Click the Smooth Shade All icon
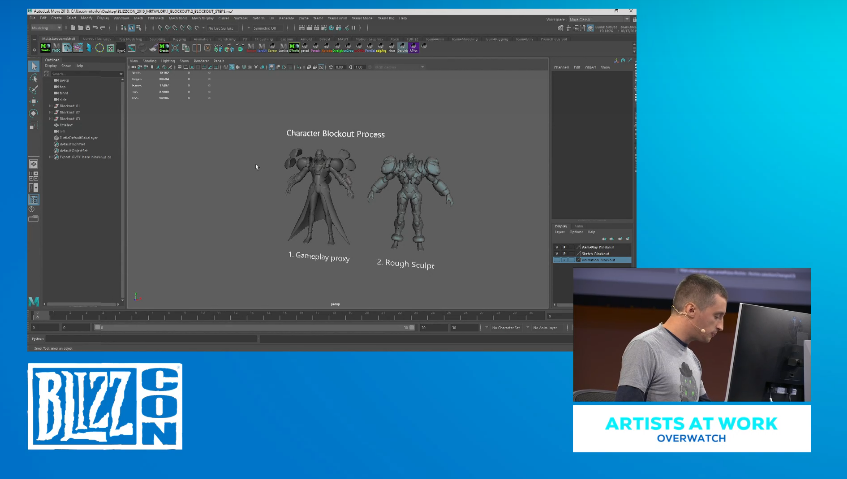The width and height of the screenshot is (847, 479). tap(232, 67)
